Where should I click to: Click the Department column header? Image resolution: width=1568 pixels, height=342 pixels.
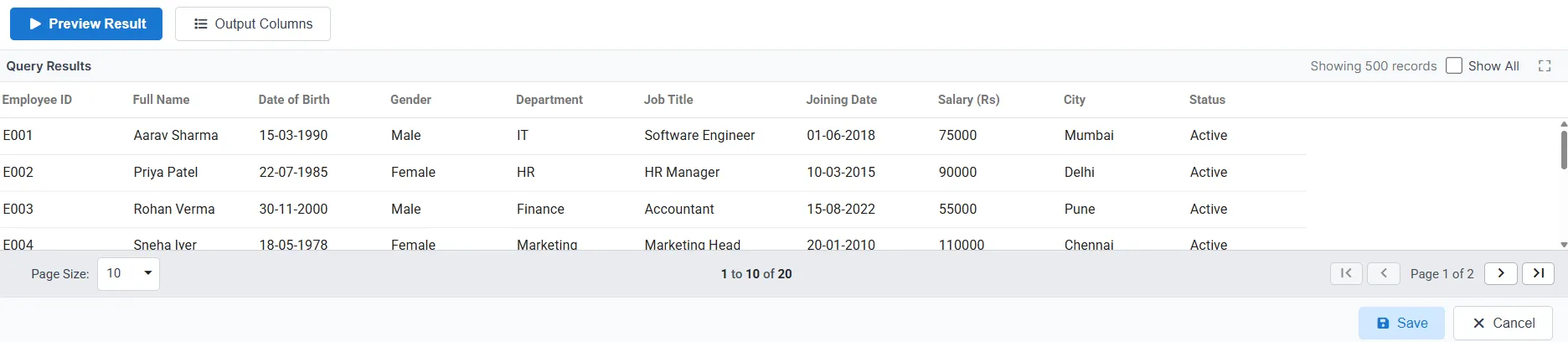pos(549,100)
